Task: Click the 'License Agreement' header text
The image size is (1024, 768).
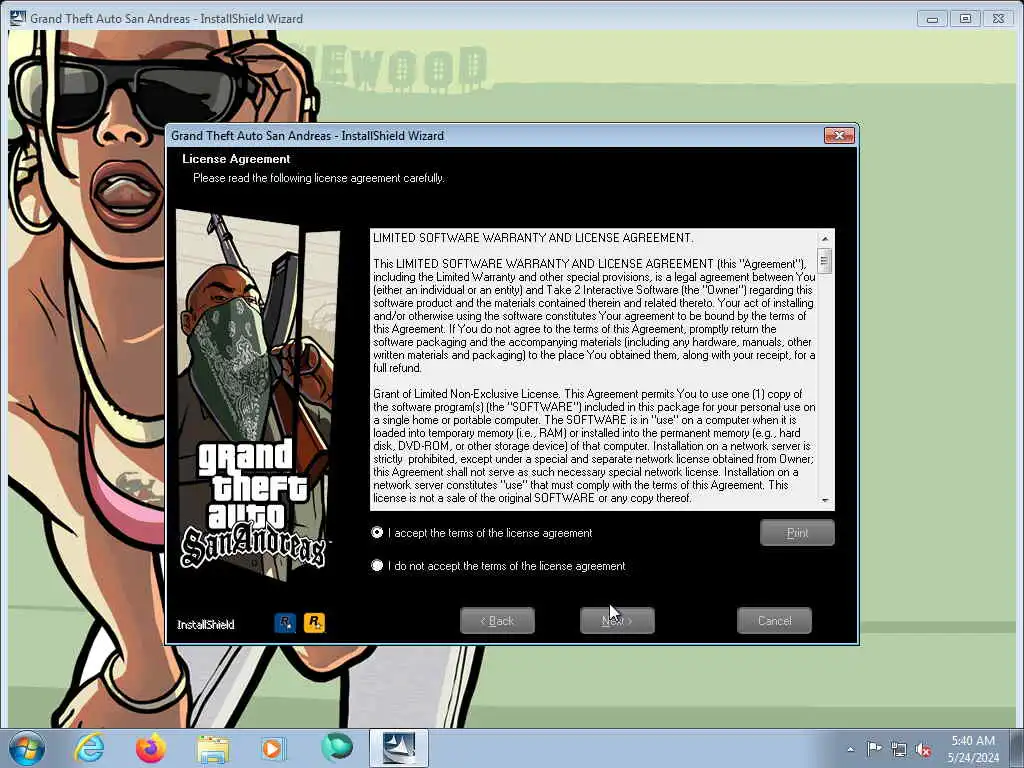Action: point(236,159)
